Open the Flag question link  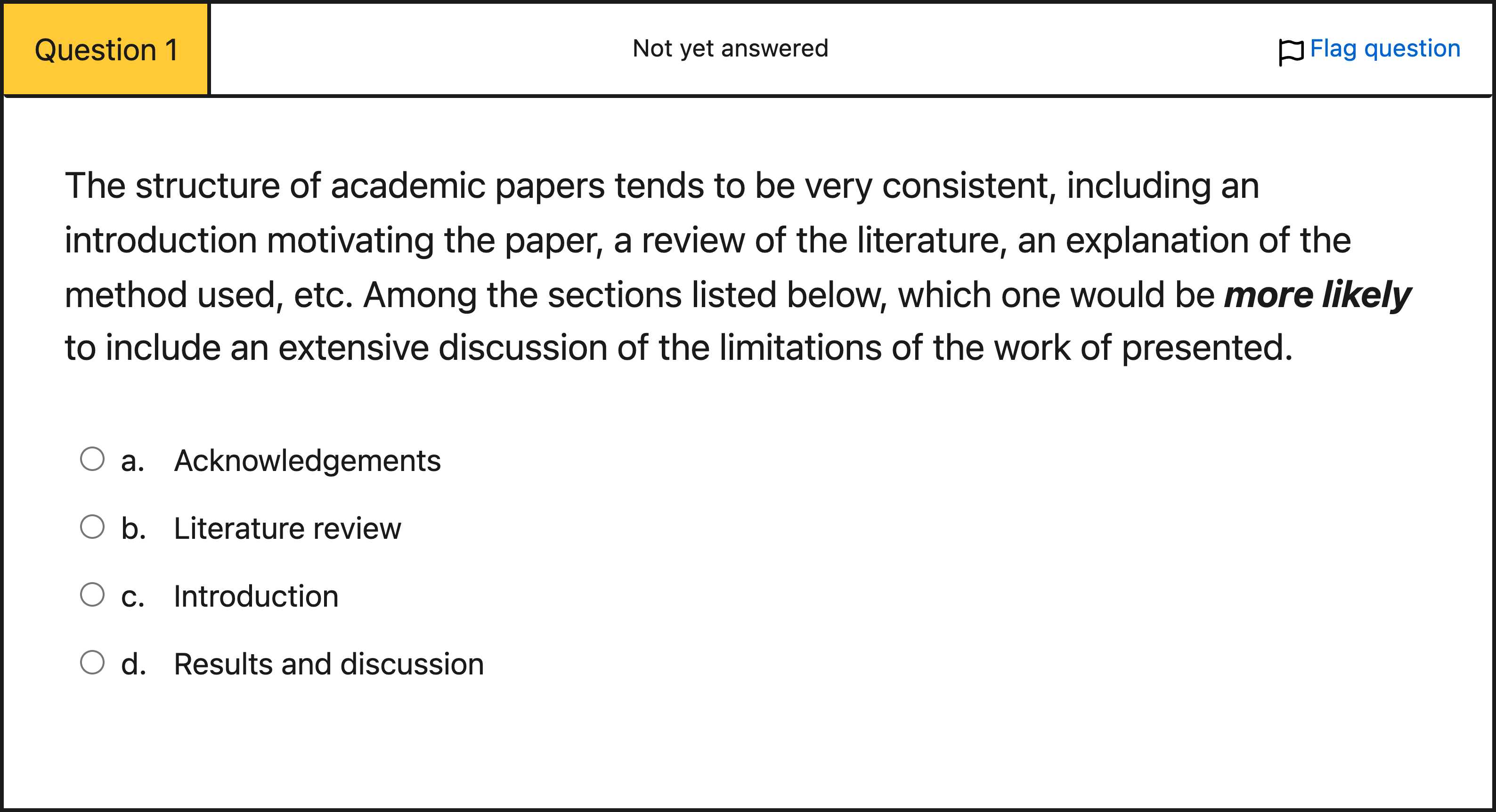pyautogui.click(x=1384, y=49)
